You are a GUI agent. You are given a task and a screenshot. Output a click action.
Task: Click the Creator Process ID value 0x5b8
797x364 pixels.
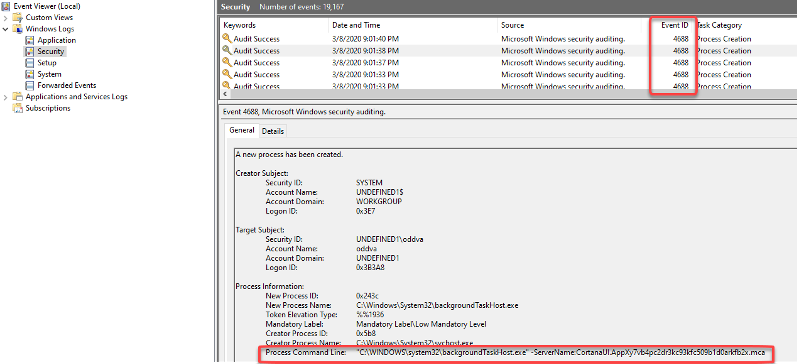[366, 333]
